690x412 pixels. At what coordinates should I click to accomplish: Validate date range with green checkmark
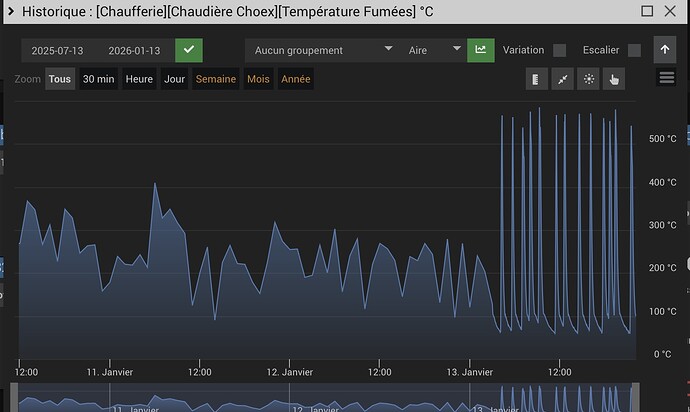189,50
